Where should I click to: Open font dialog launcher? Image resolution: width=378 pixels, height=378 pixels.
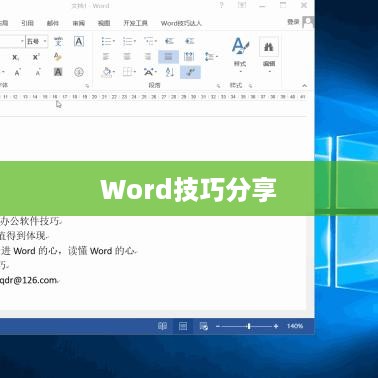(x=87, y=86)
